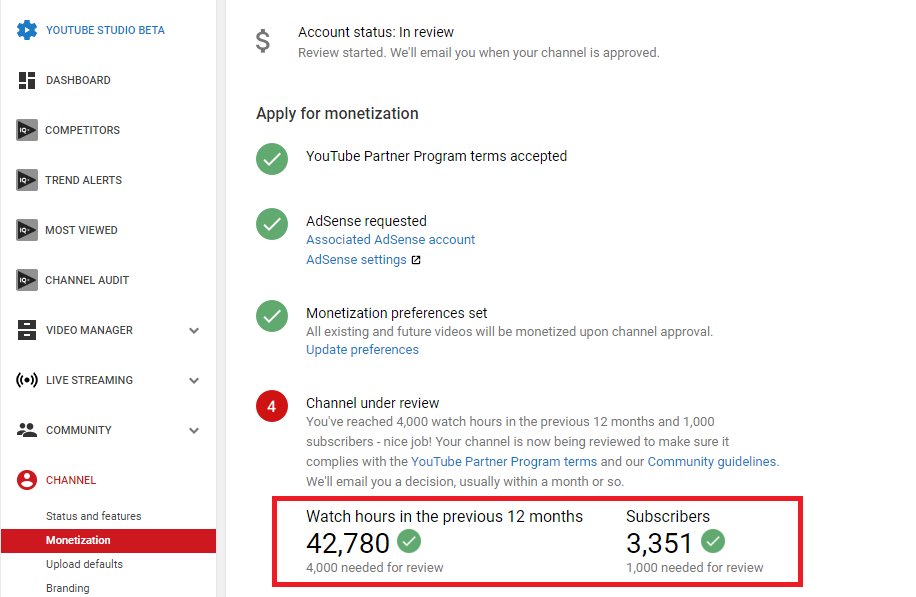Click the red Channel person icon

tap(27, 480)
